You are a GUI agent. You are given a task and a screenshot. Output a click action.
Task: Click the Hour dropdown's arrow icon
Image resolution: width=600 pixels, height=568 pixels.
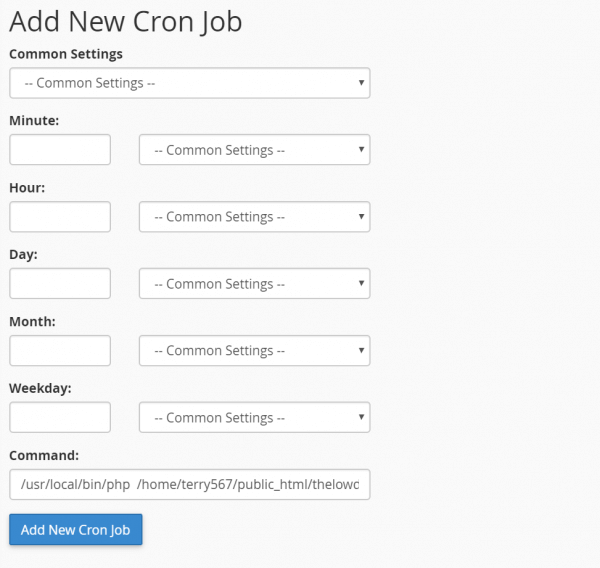361,216
